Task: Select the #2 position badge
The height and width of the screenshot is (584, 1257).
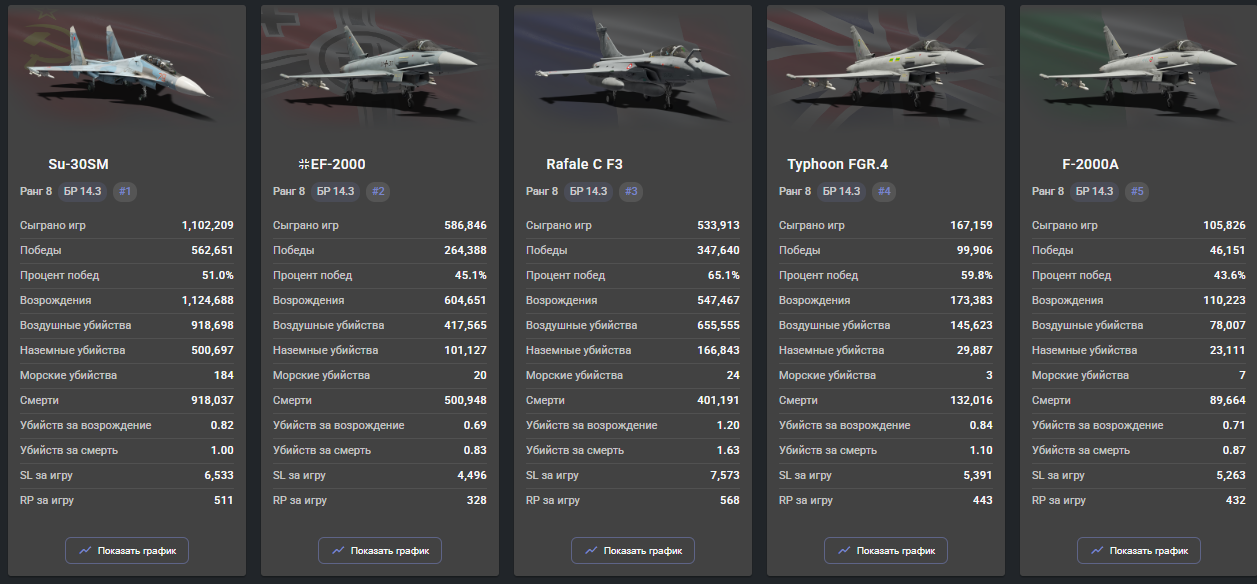Action: tap(378, 191)
